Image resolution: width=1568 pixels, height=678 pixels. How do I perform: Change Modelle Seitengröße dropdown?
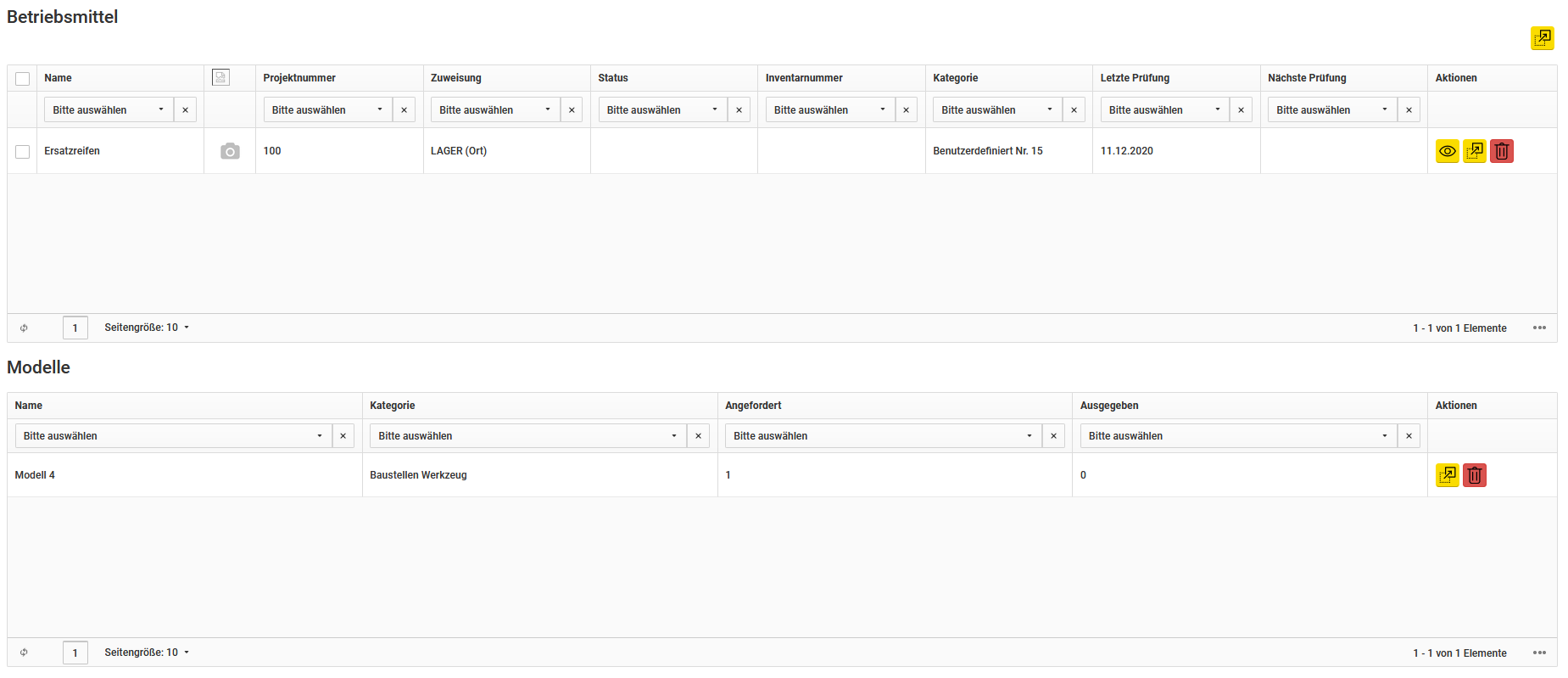tap(147, 653)
